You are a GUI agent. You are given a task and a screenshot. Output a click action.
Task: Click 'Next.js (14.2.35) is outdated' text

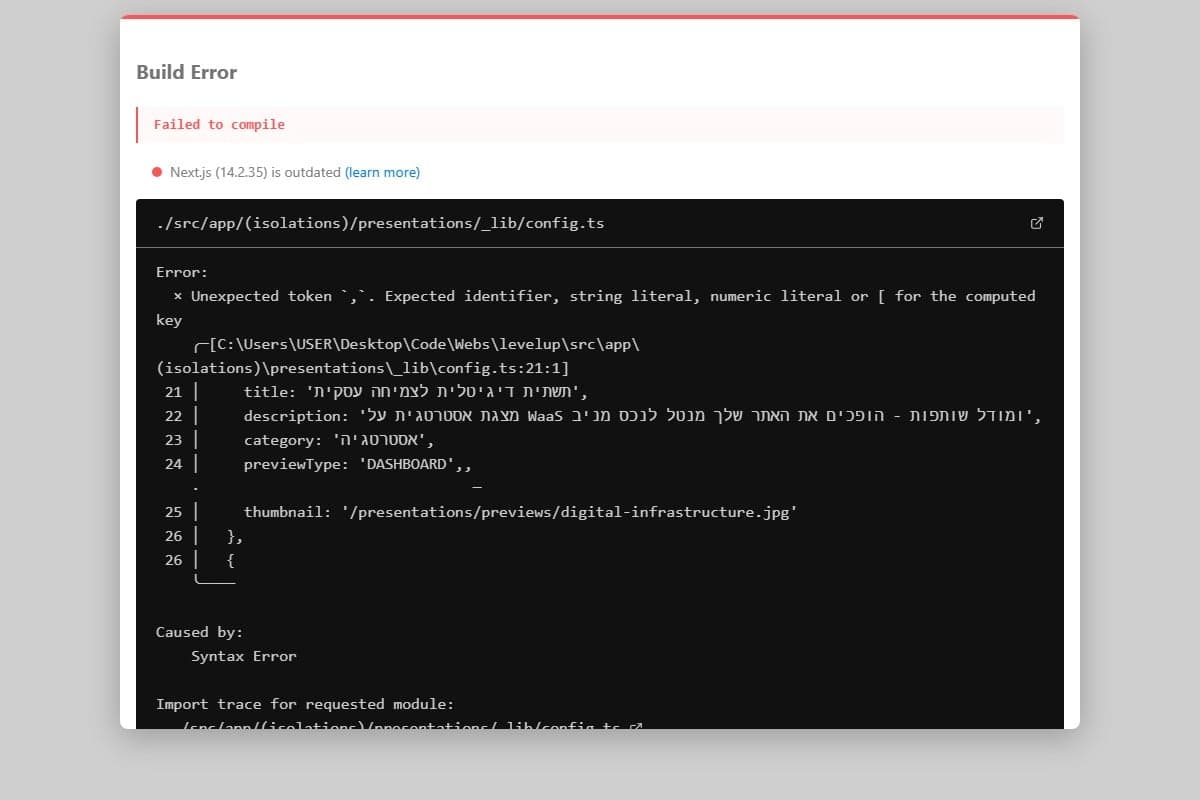click(255, 172)
